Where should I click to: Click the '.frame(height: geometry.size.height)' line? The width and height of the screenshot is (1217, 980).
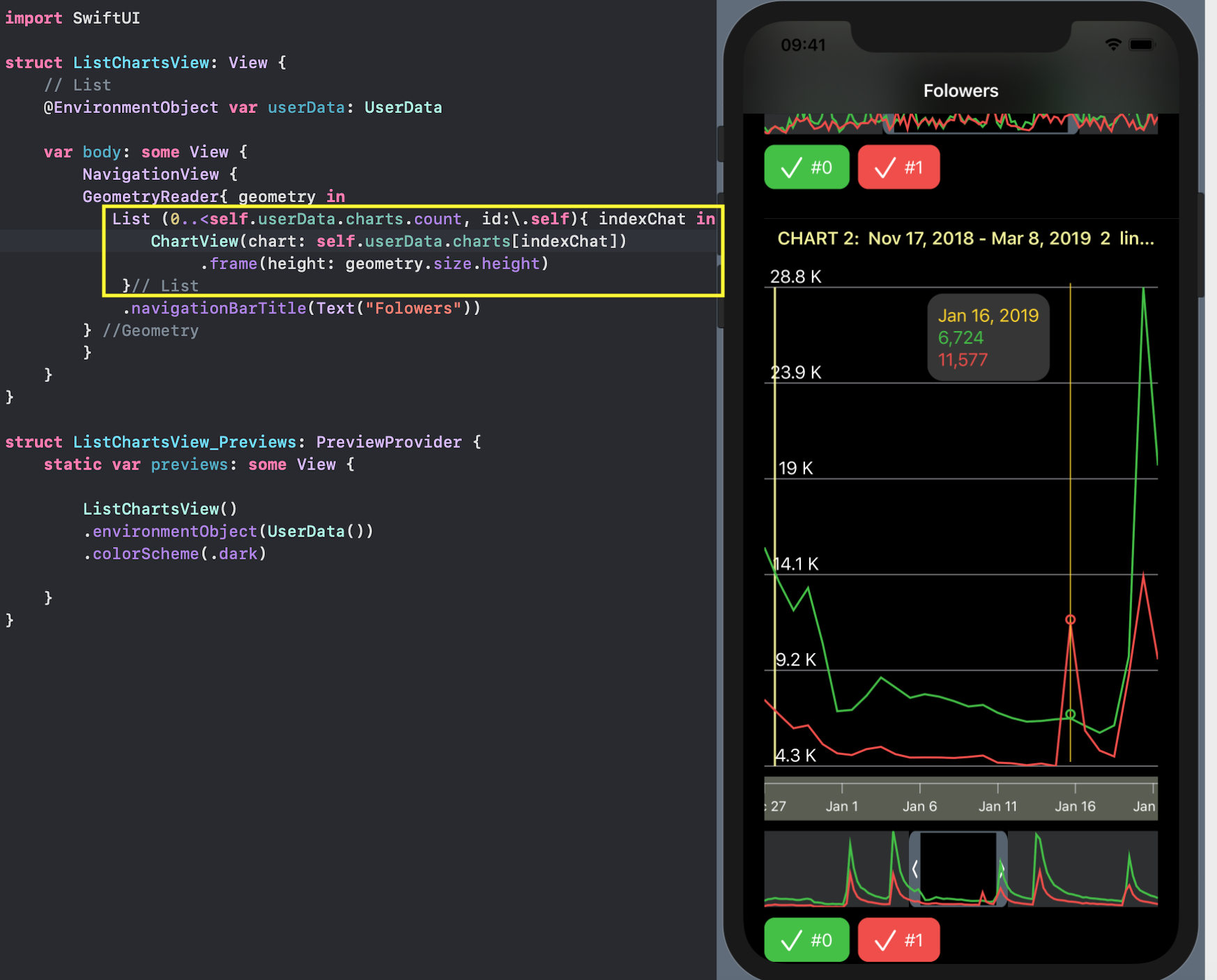tap(374, 263)
